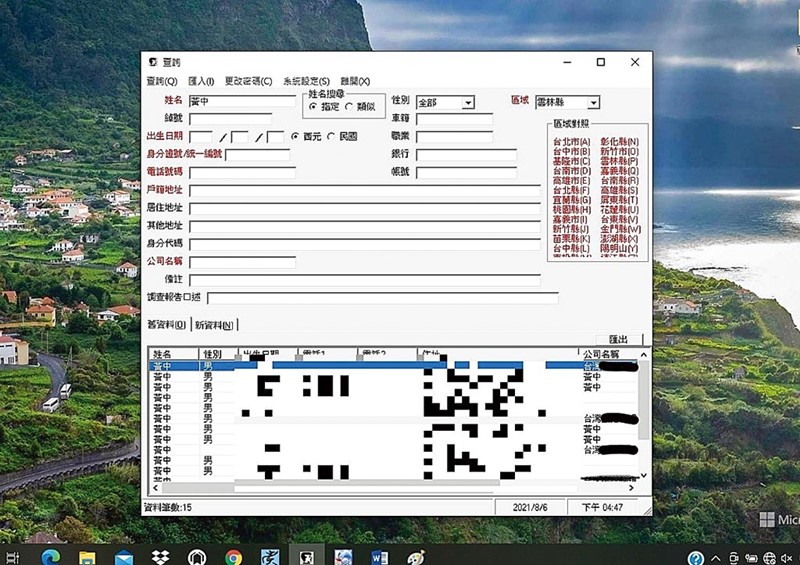The height and width of the screenshot is (565, 800).
Task: Click the Dropbox icon in the taskbar
Action: tap(160, 557)
